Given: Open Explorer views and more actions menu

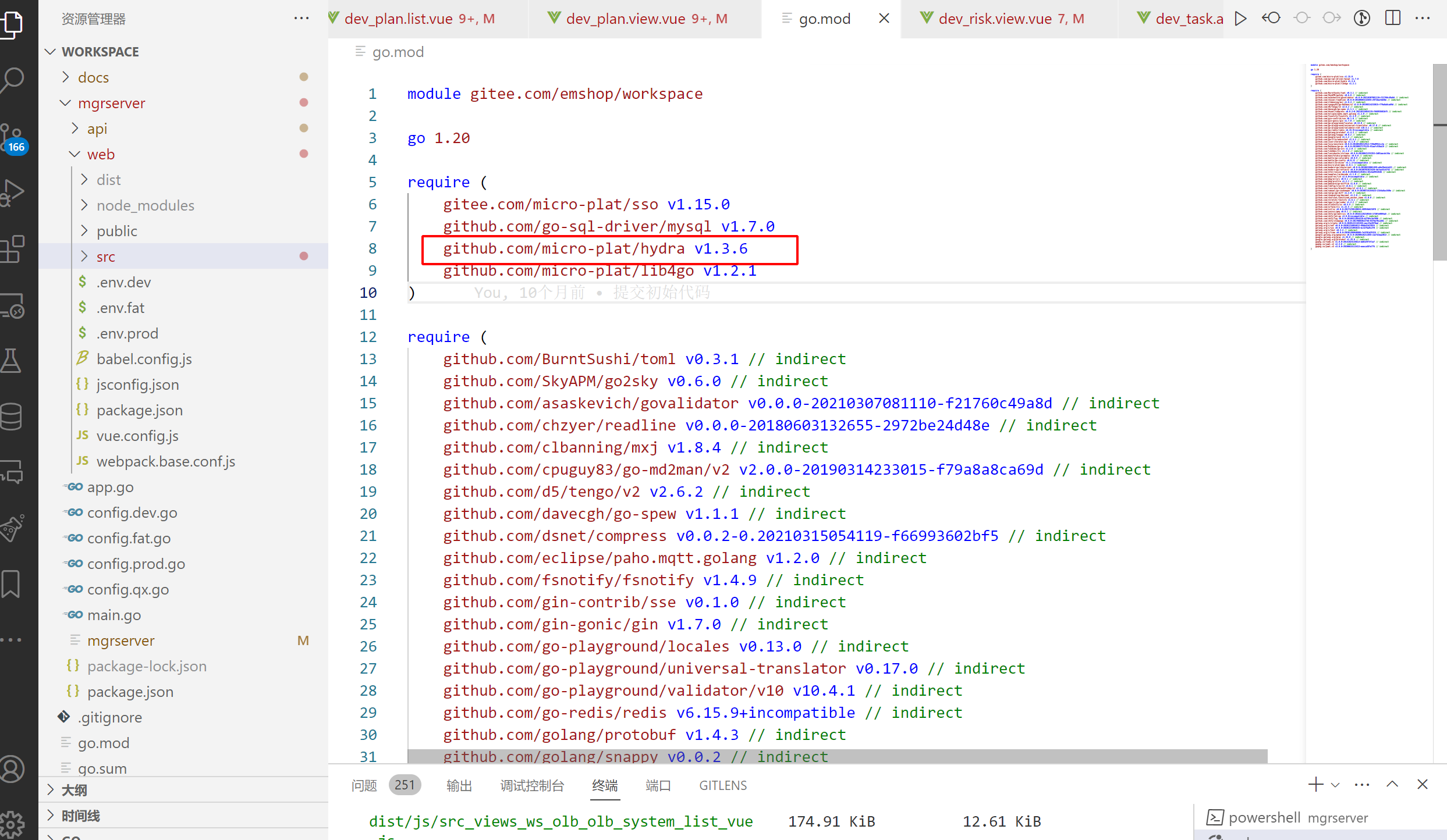Looking at the screenshot, I should click(x=302, y=19).
